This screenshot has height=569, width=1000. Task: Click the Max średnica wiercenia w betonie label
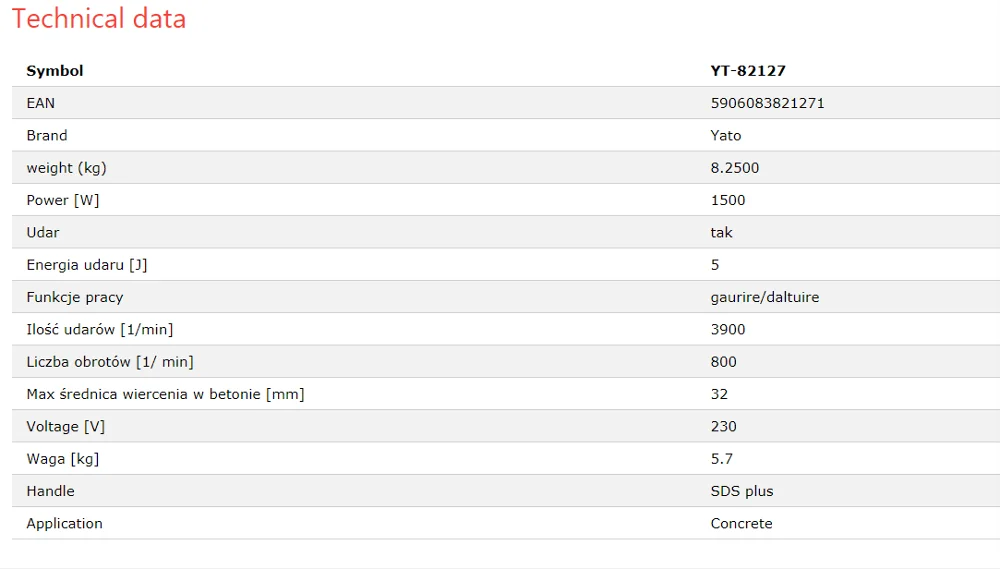[165, 394]
